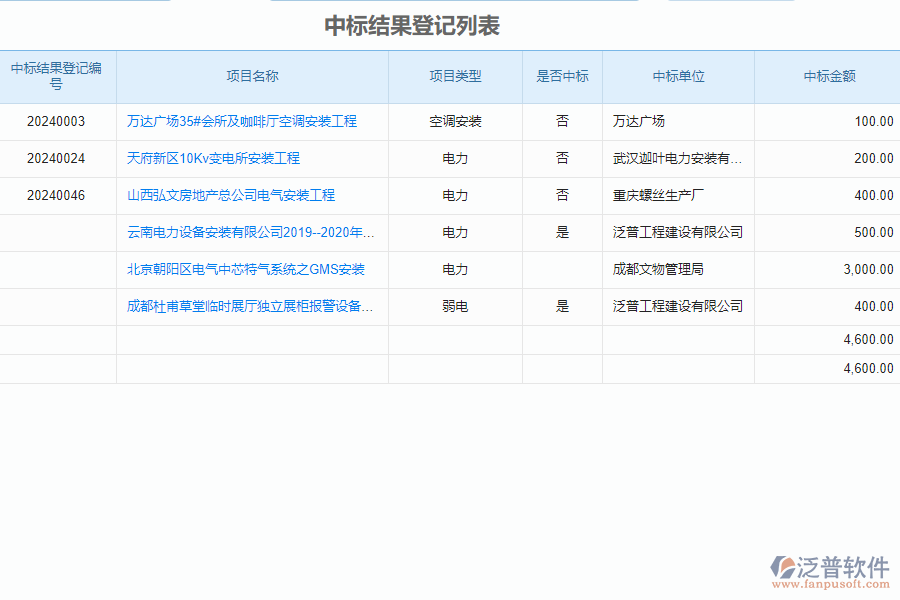Select the 北京朝阳区电气中芯特气系统 row
The width and height of the screenshot is (900, 600).
246,269
